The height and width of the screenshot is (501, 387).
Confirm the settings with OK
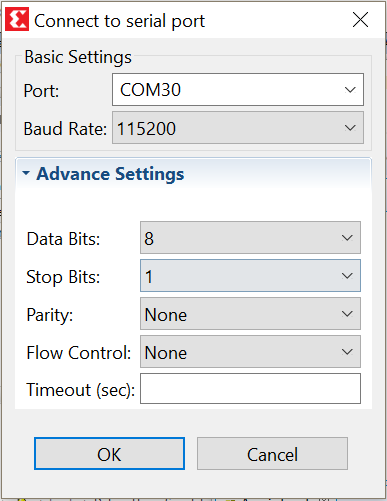(x=109, y=454)
